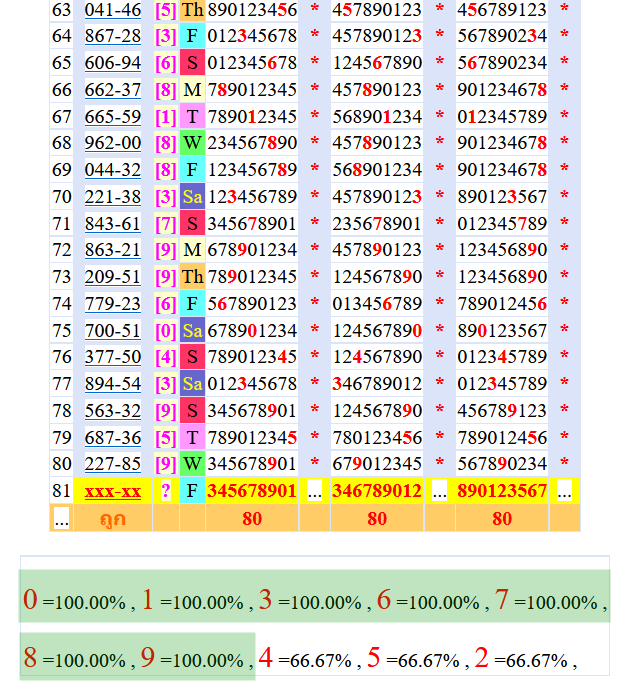Click the 894-54 number link
The width and height of the screenshot is (623, 694).
[x=112, y=383]
